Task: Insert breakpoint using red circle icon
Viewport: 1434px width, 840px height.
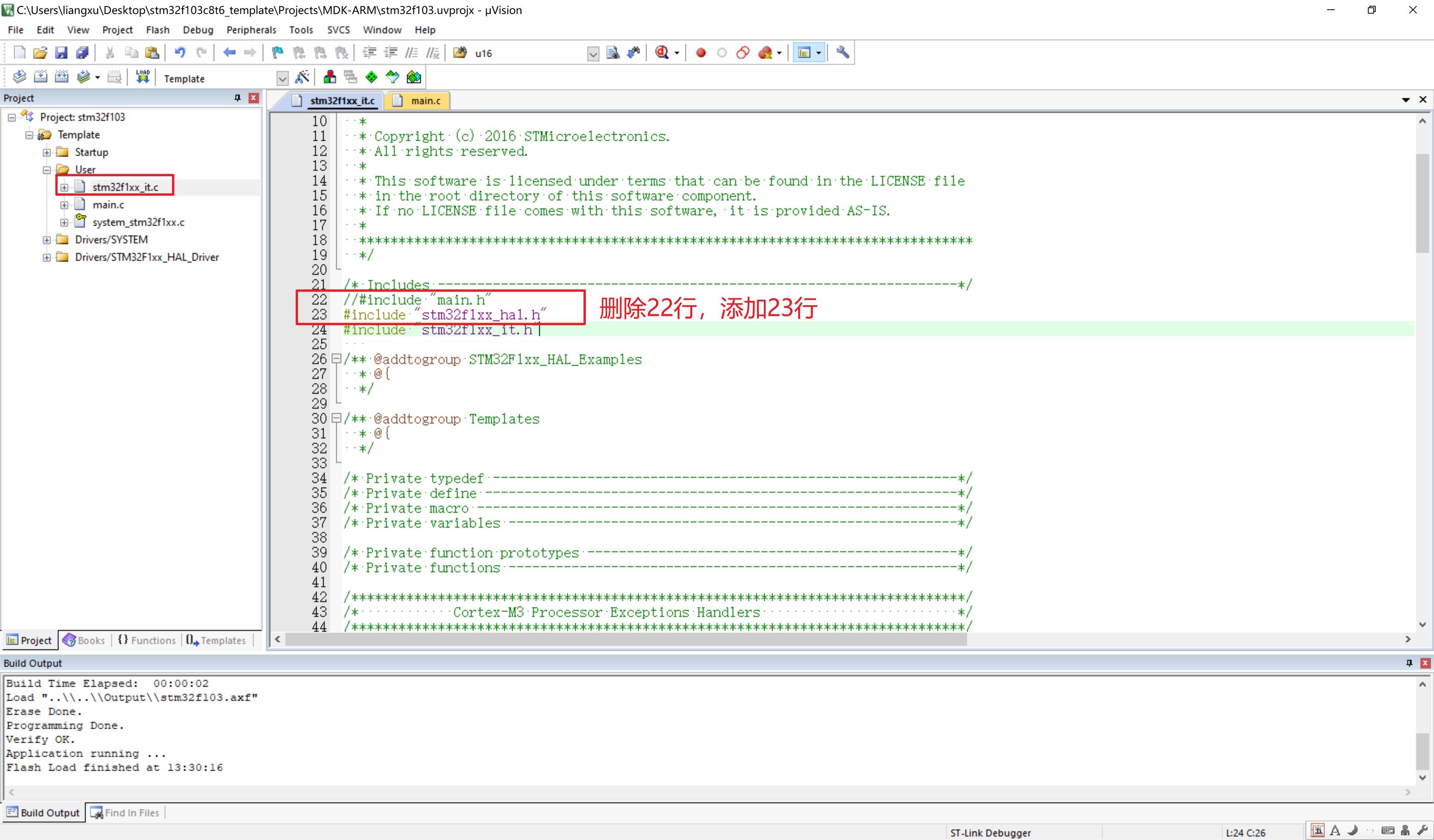Action: pos(701,53)
